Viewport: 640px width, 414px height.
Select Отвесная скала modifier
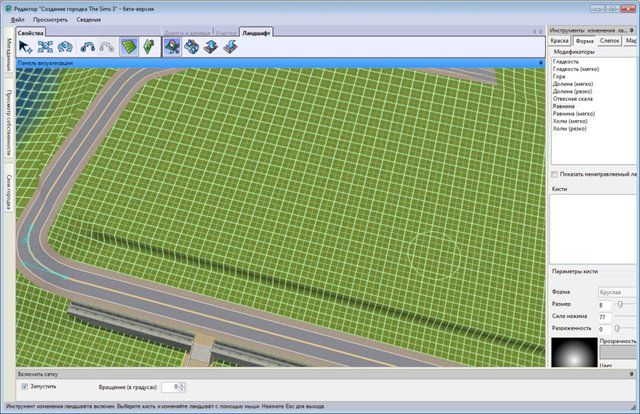[573, 98]
